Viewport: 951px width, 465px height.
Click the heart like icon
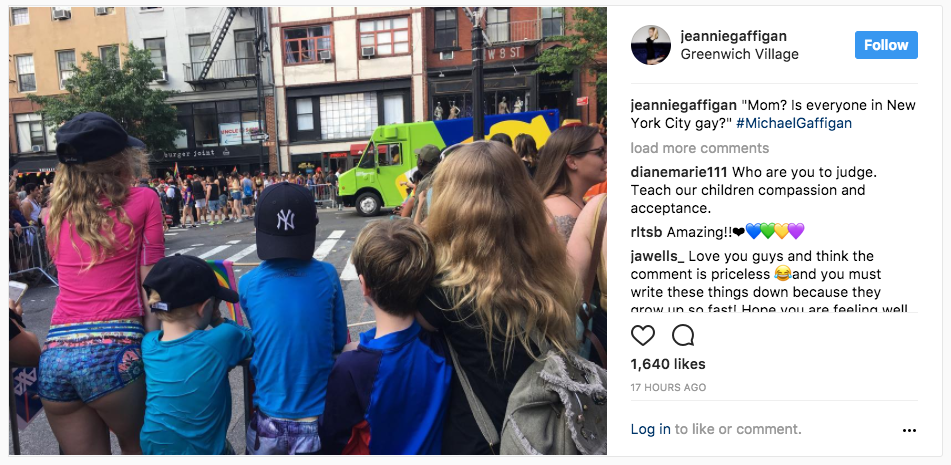[x=642, y=335]
